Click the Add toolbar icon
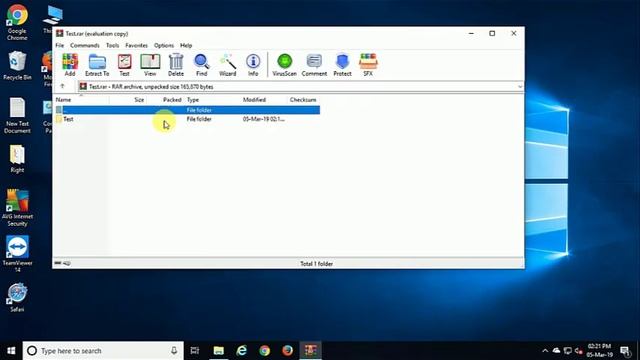The width and height of the screenshot is (640, 360). pos(70,65)
